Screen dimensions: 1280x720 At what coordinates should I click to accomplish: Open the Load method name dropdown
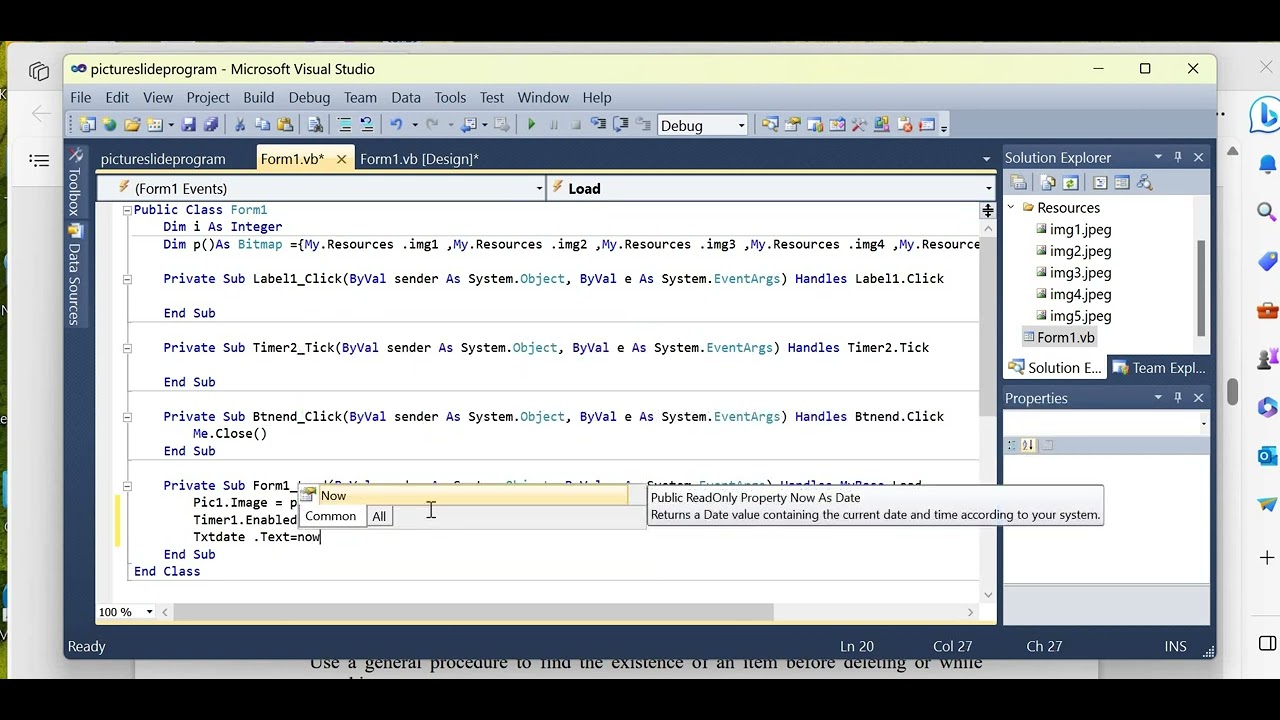point(989,188)
